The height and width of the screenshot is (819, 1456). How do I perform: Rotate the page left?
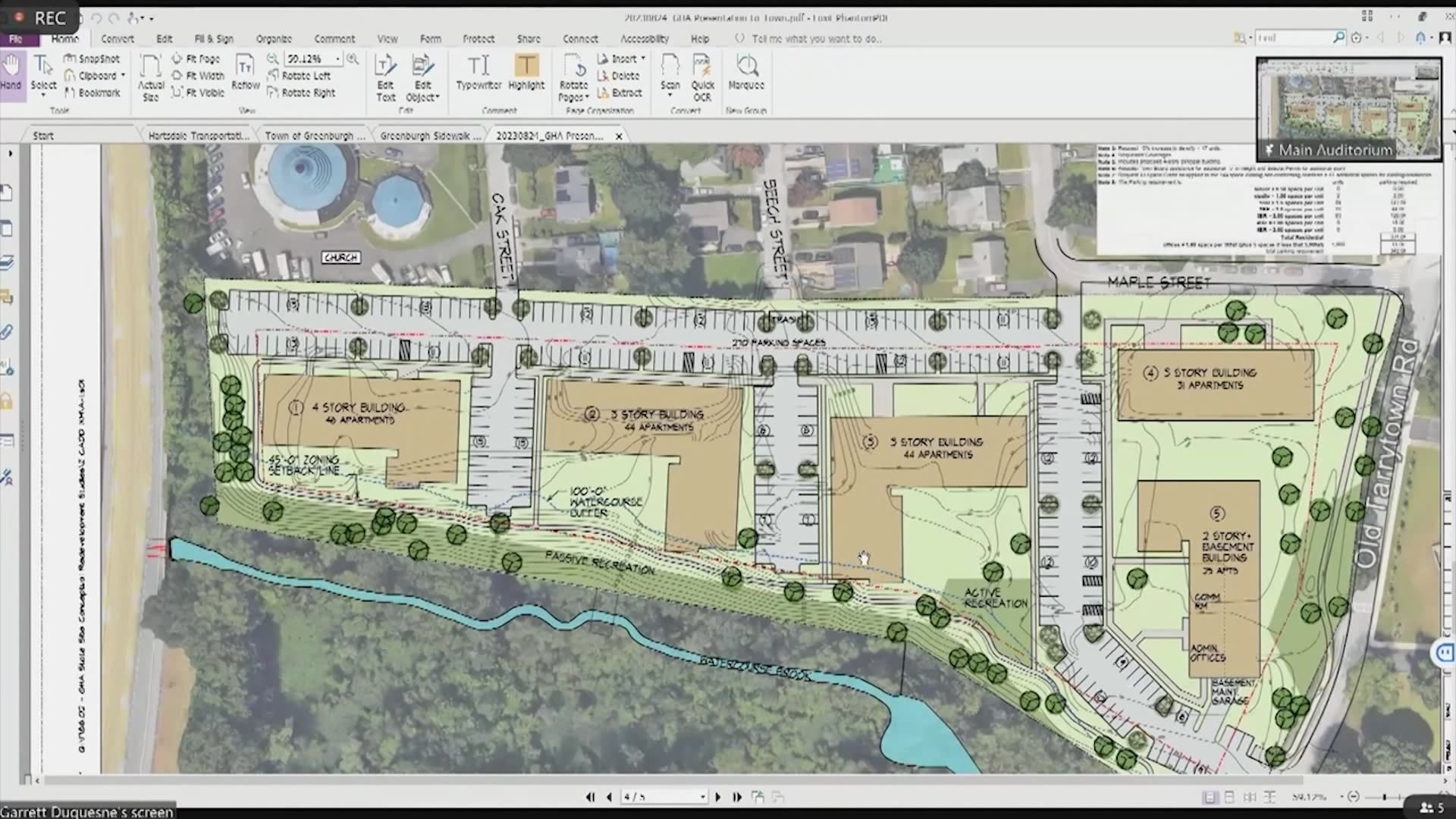302,76
